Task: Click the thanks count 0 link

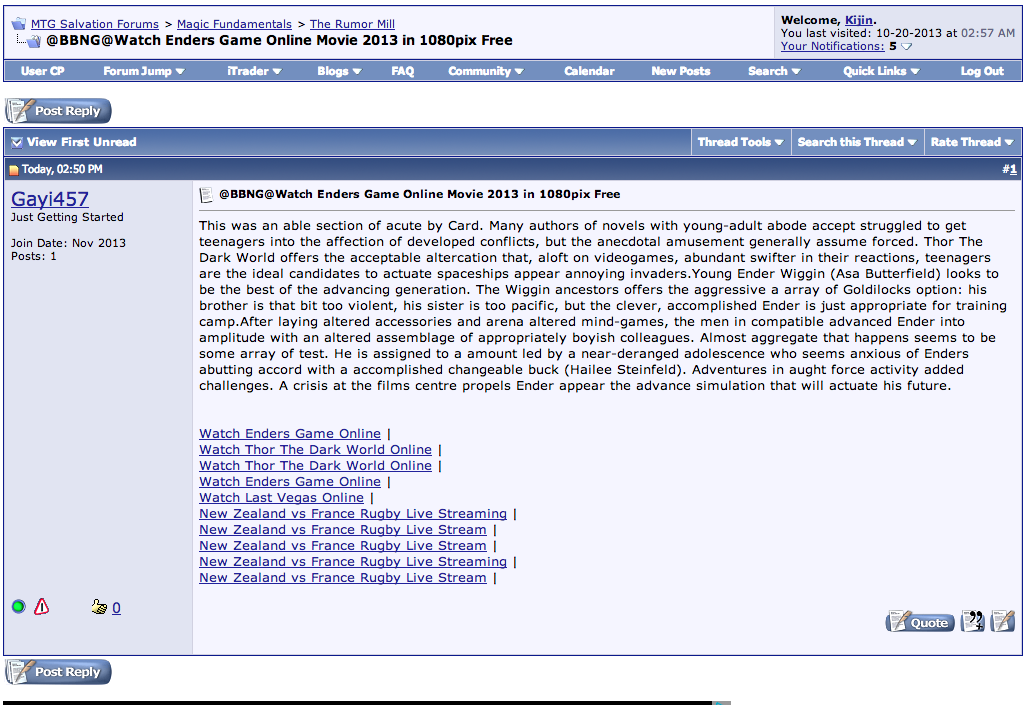Action: (116, 608)
